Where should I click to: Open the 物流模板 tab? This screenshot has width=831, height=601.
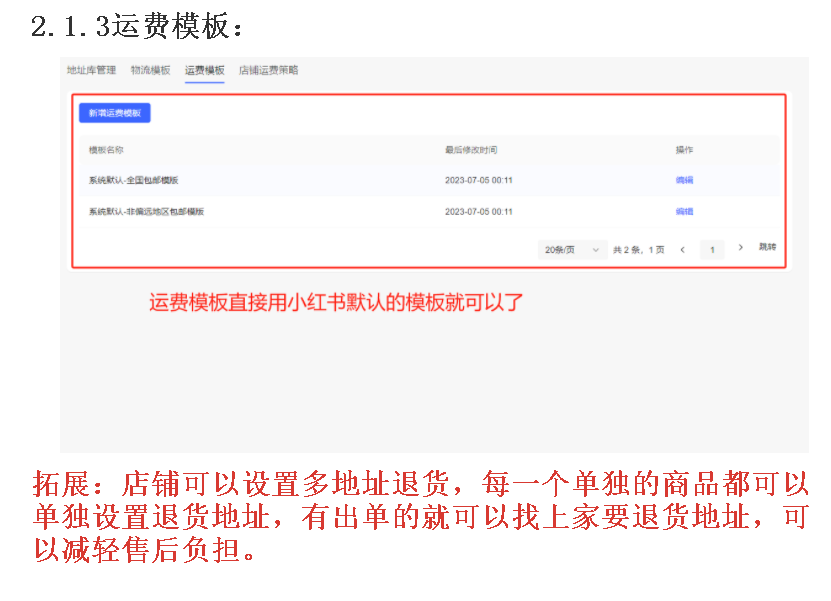pos(150,70)
